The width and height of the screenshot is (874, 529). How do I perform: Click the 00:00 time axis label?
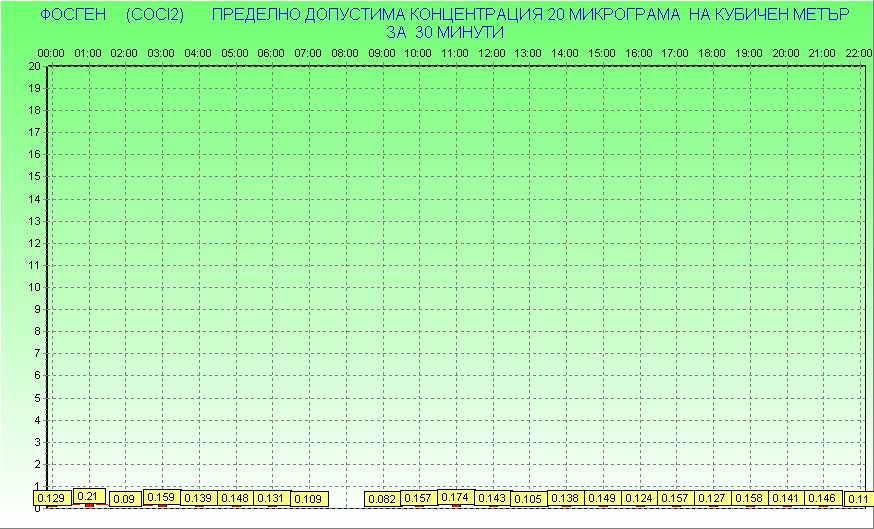(x=51, y=52)
